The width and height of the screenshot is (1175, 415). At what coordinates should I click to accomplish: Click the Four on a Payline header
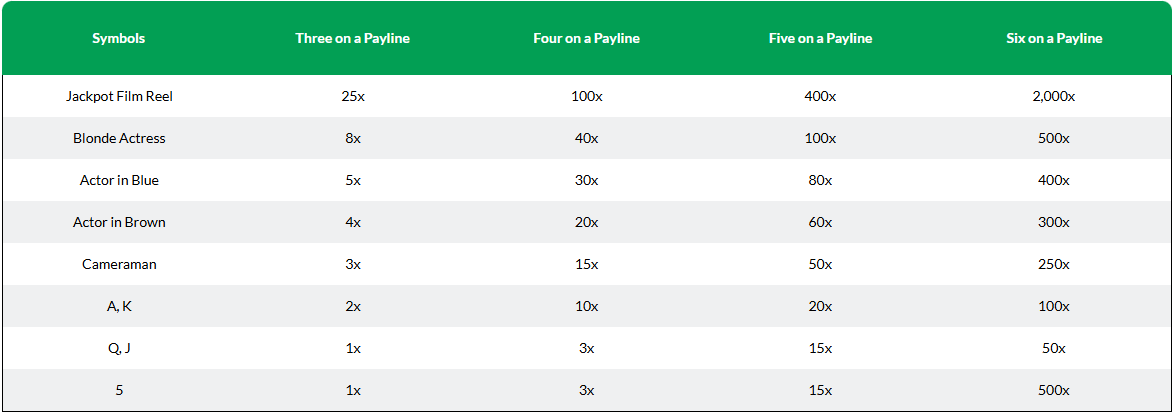[x=586, y=38]
